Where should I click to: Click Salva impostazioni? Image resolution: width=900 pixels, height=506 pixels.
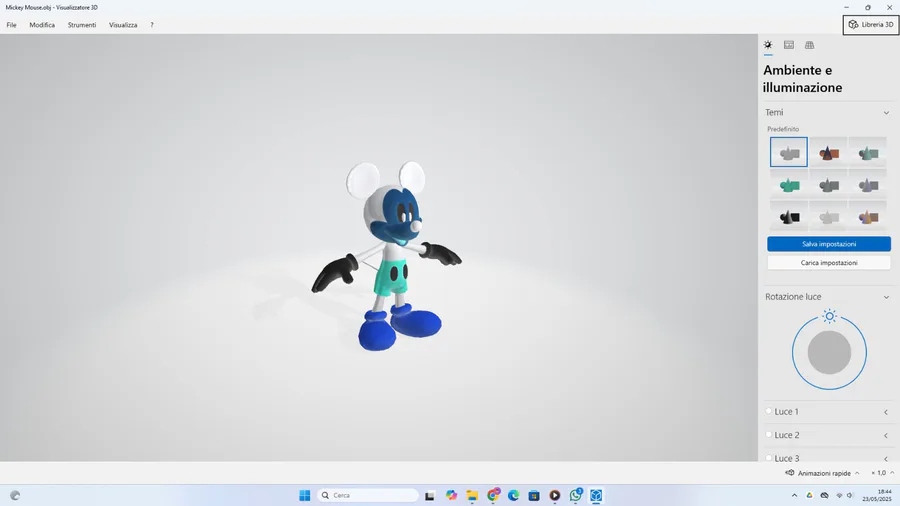829,244
